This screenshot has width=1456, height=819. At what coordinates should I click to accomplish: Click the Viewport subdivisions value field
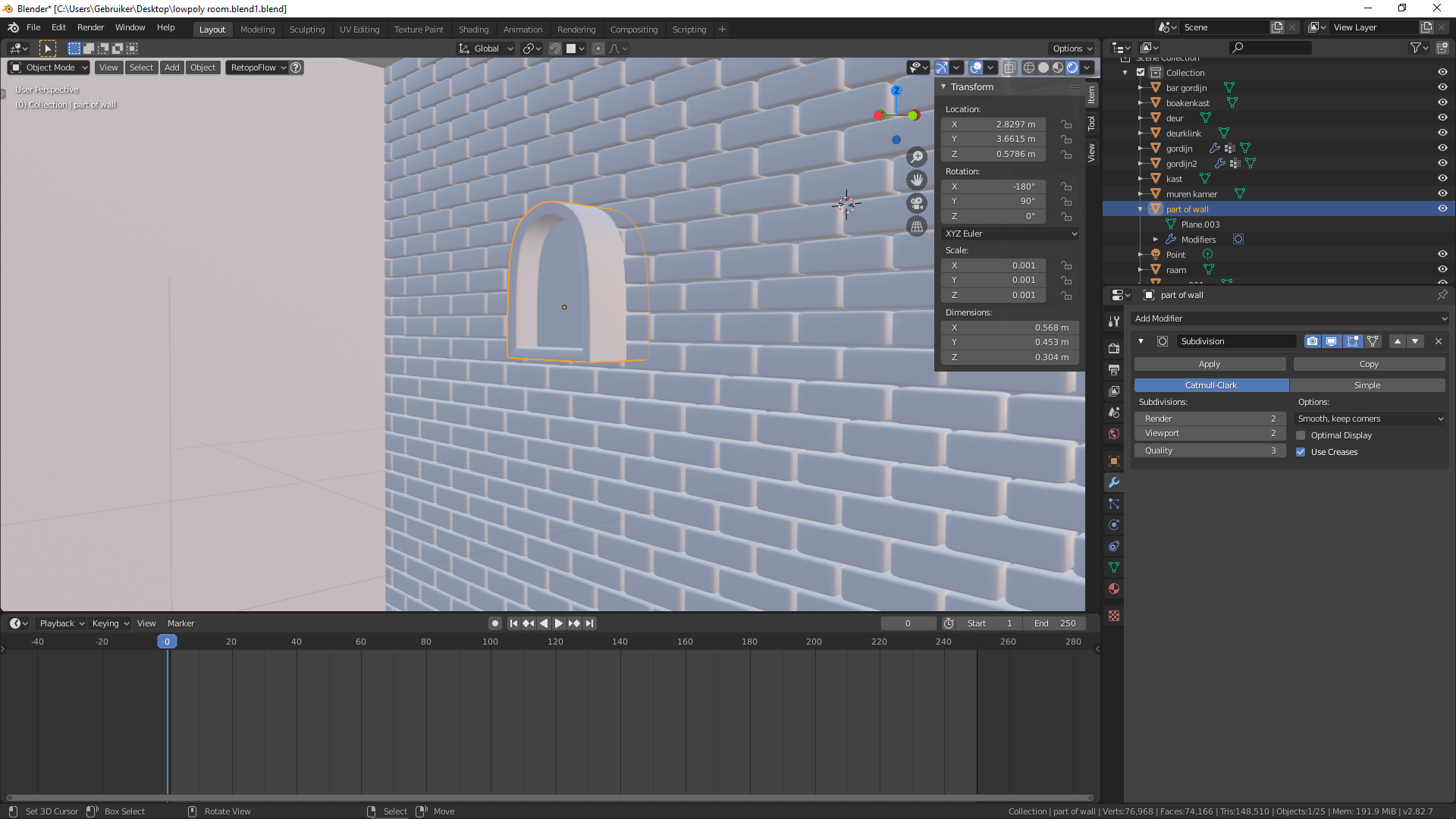click(x=1210, y=433)
